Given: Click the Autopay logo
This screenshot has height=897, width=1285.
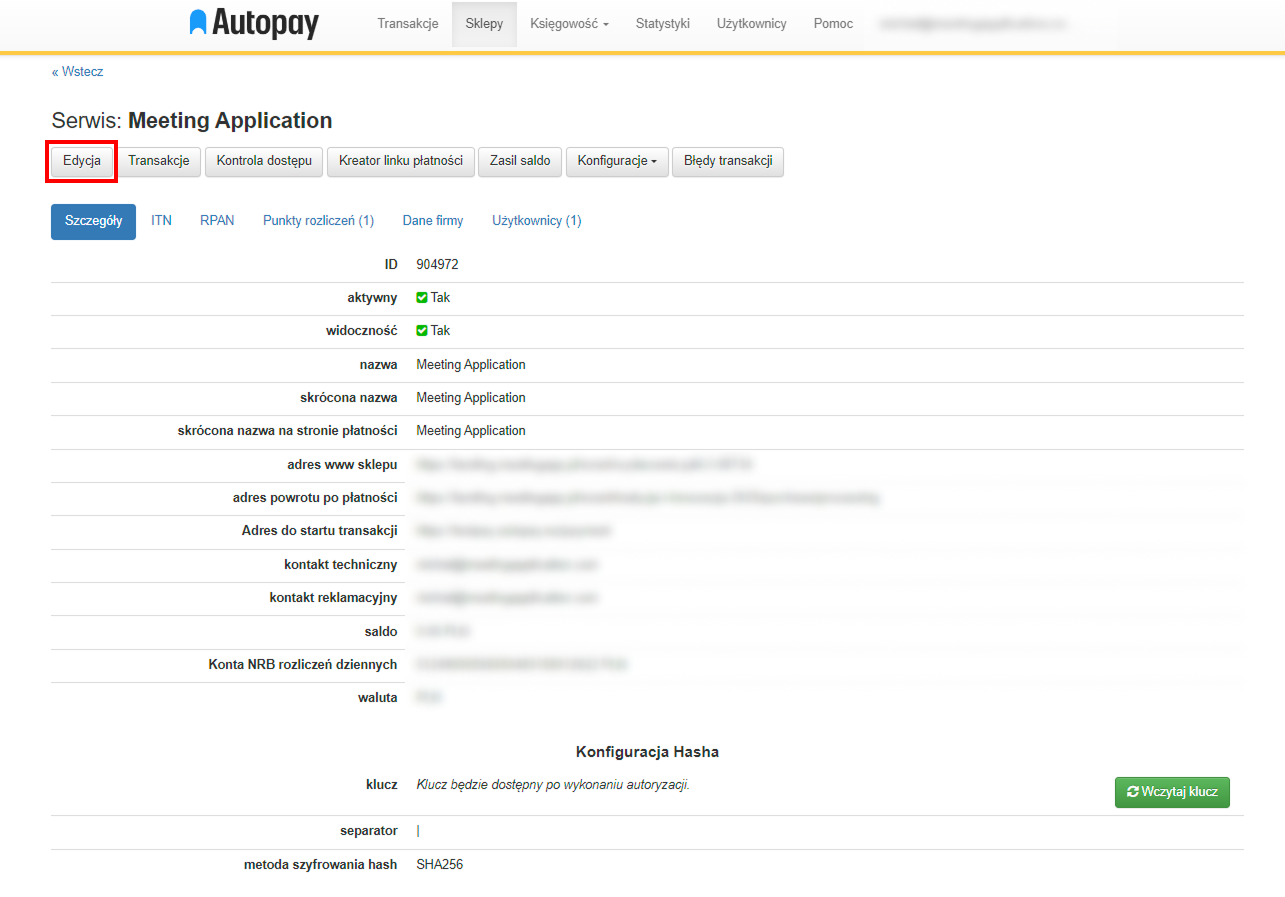Looking at the screenshot, I should point(254,23).
